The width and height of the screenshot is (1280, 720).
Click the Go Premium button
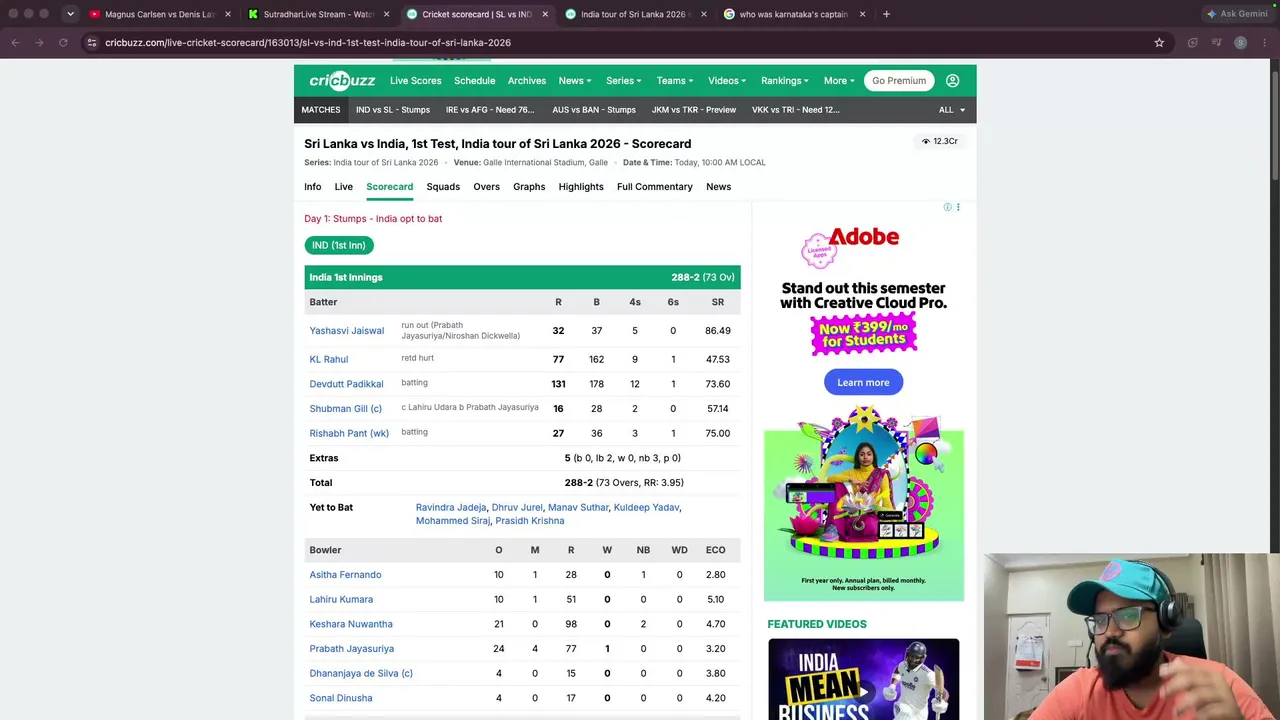[899, 81]
